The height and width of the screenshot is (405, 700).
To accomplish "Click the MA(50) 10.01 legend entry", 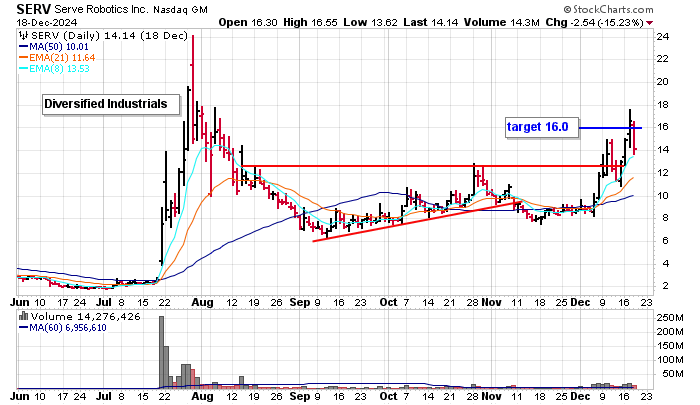I will pos(54,47).
